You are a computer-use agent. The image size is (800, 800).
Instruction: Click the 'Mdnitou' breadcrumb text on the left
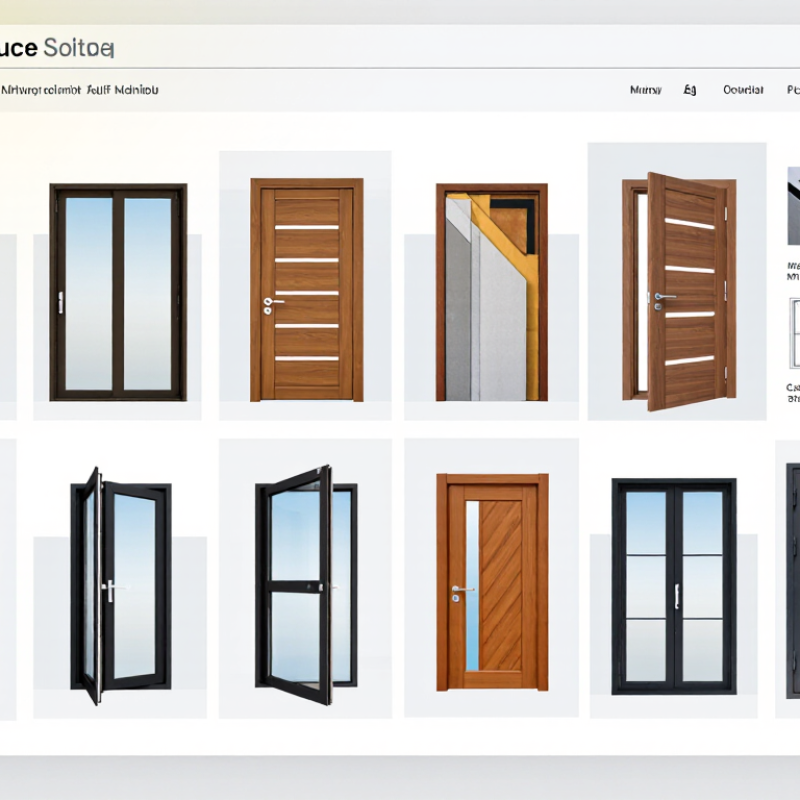pyautogui.click(x=136, y=90)
